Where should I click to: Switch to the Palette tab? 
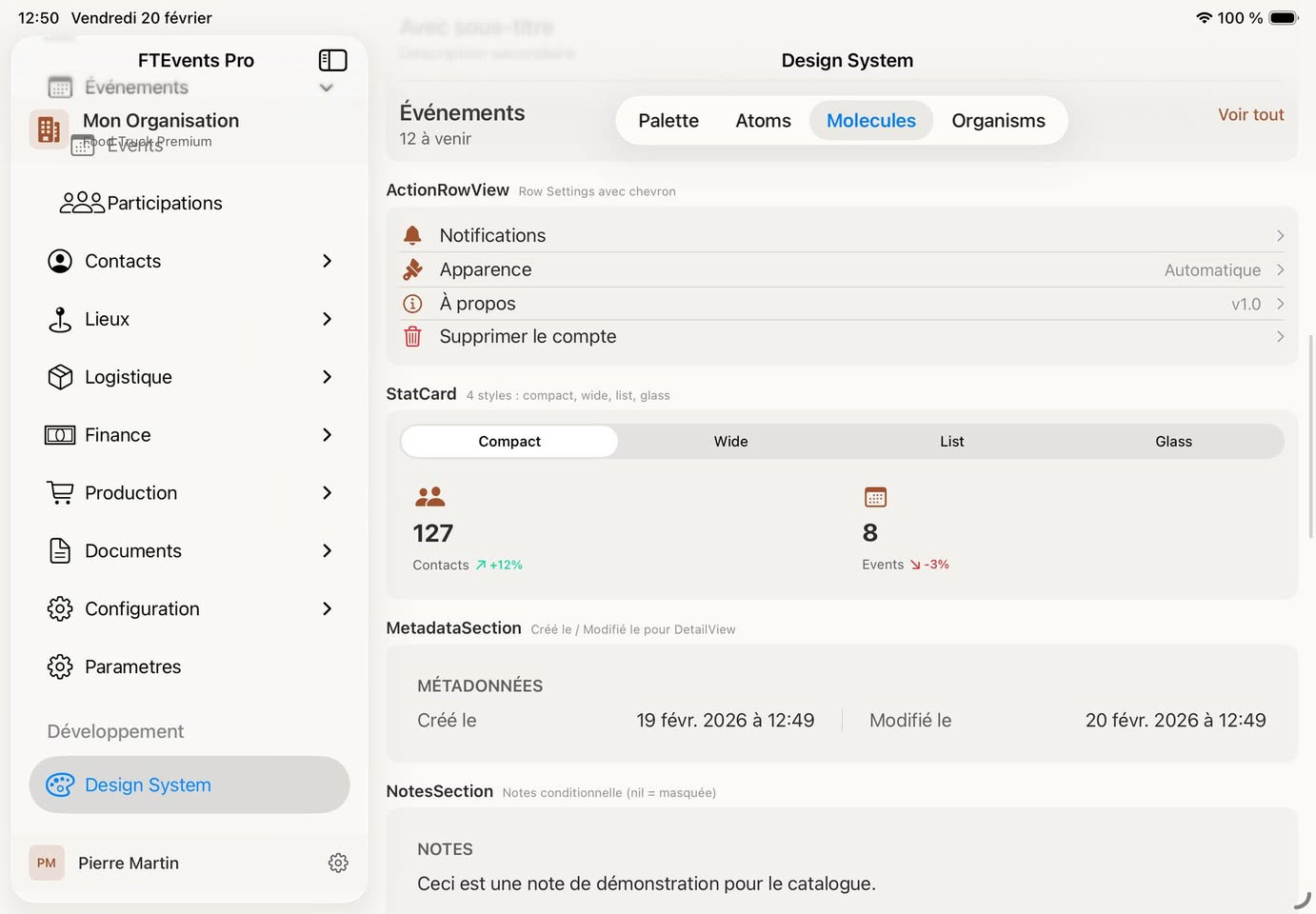(x=668, y=121)
